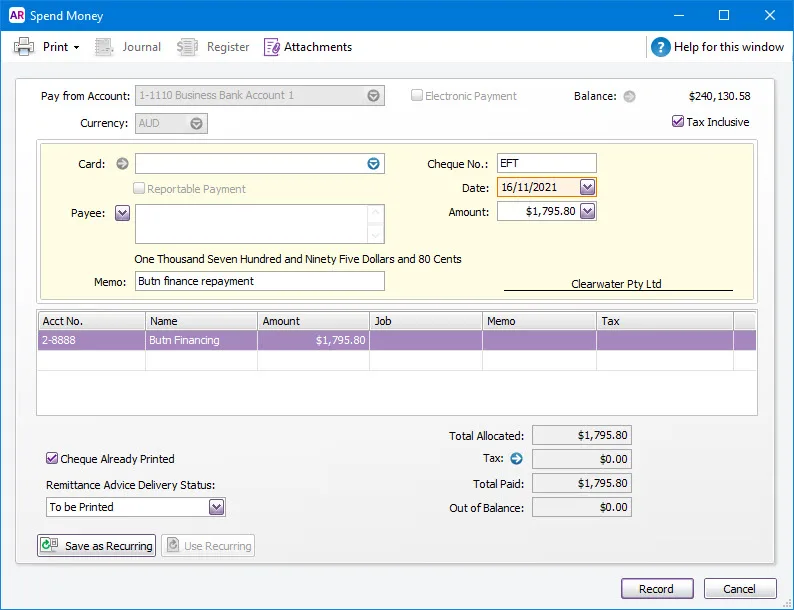794x610 pixels.
Task: Click the Tax total $0.00 field
Action: click(x=582, y=459)
